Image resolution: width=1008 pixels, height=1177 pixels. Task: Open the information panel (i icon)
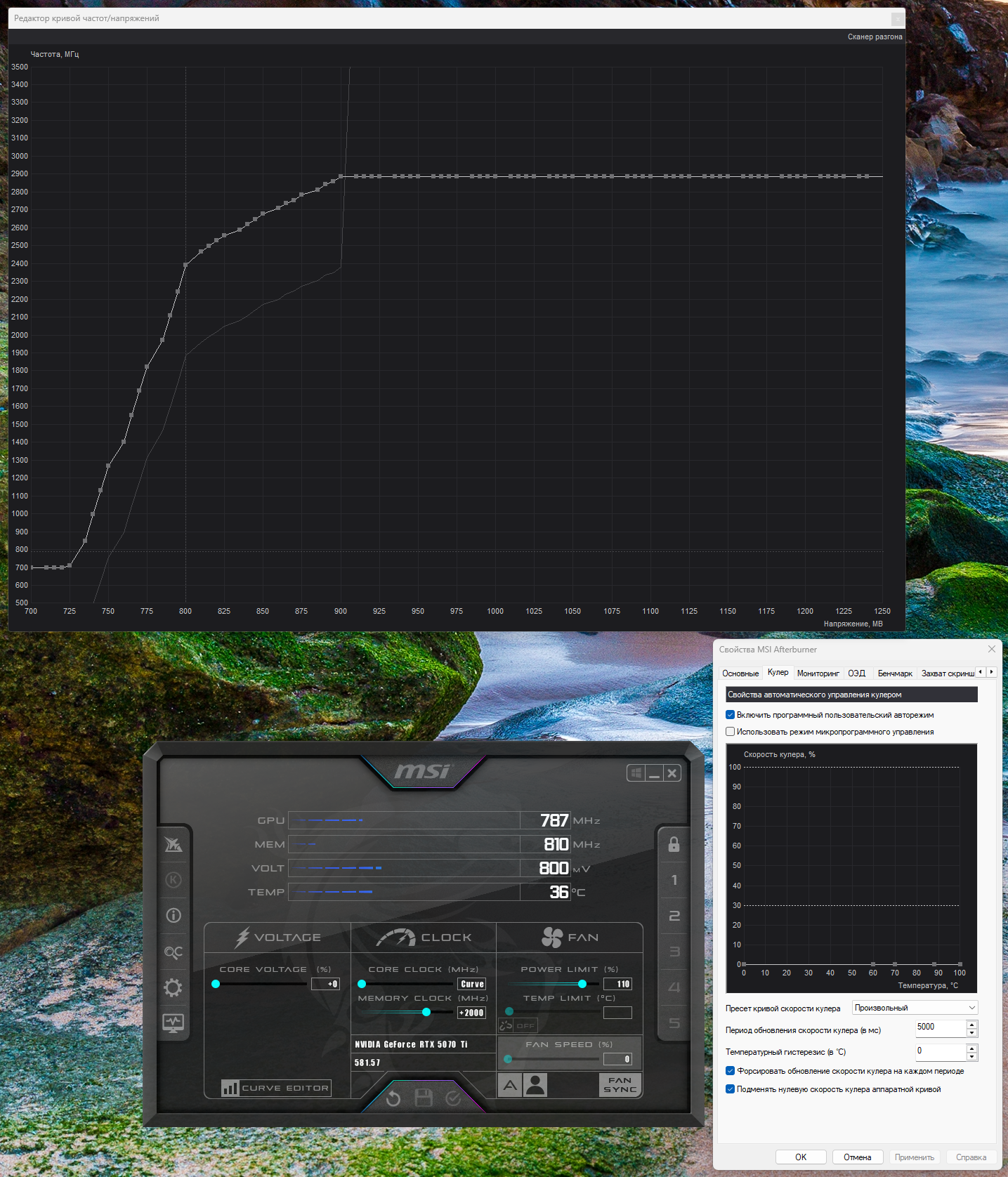[173, 916]
